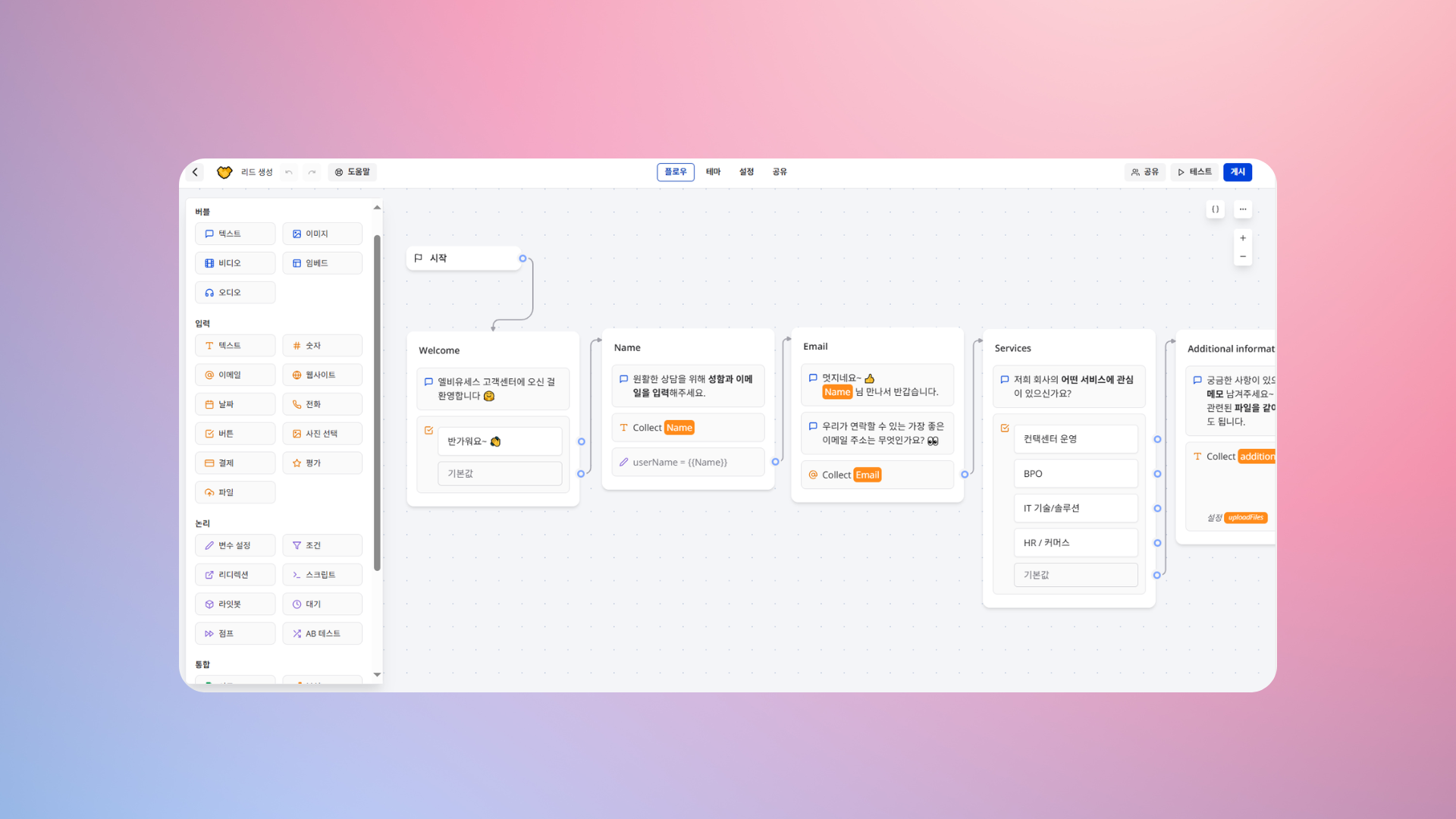Click the redo arrow icon

click(x=312, y=172)
